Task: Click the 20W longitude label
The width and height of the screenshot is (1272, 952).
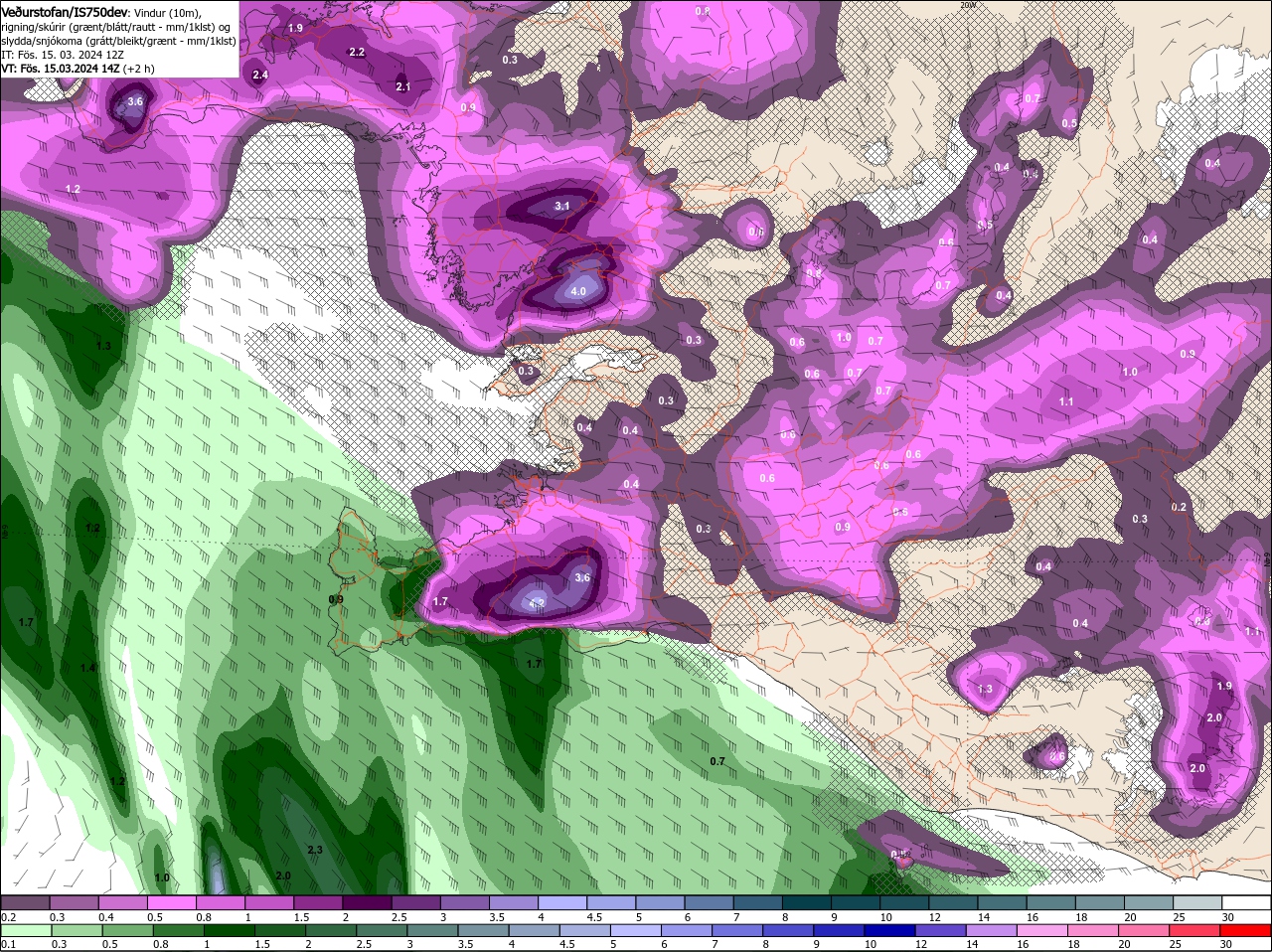Action: (968, 5)
